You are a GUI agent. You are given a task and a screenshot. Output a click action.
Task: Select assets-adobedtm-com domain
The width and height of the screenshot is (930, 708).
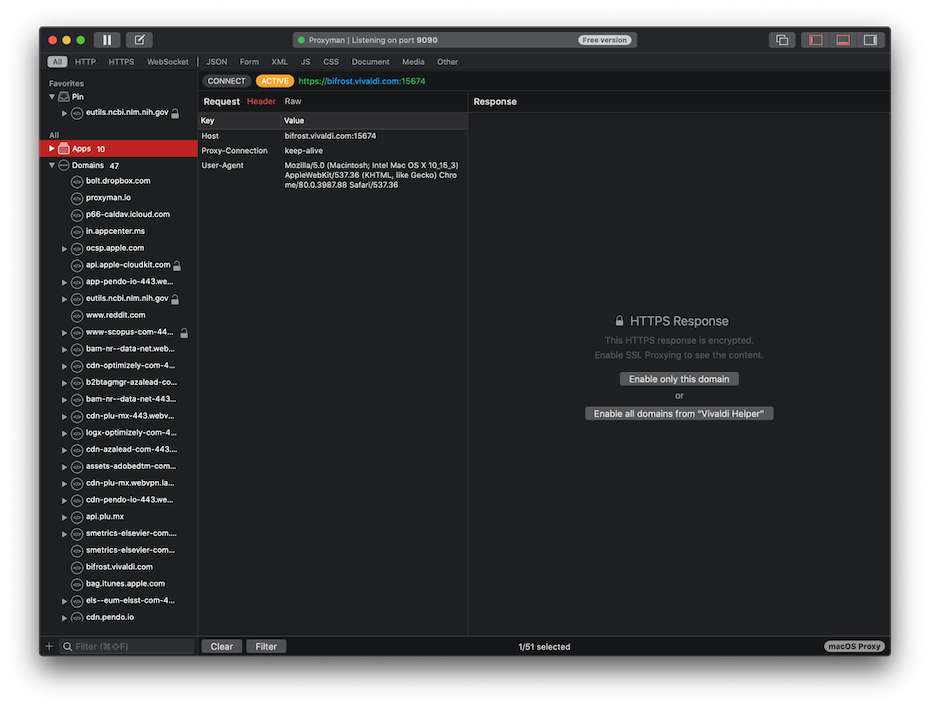click(130, 466)
